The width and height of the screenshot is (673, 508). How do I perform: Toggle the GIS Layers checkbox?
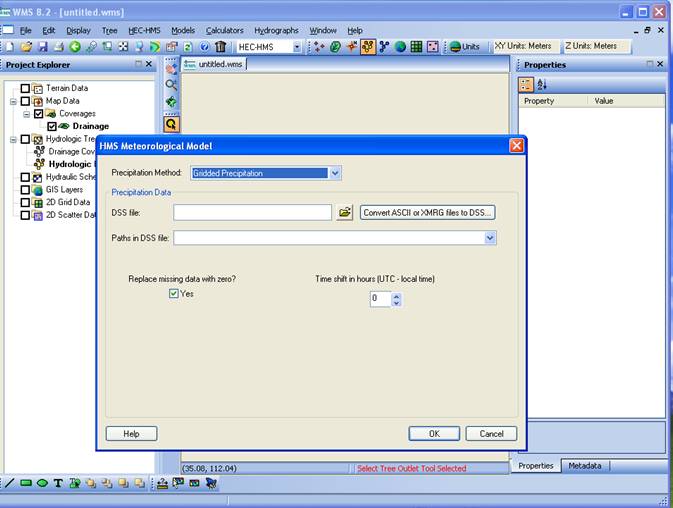click(25, 190)
